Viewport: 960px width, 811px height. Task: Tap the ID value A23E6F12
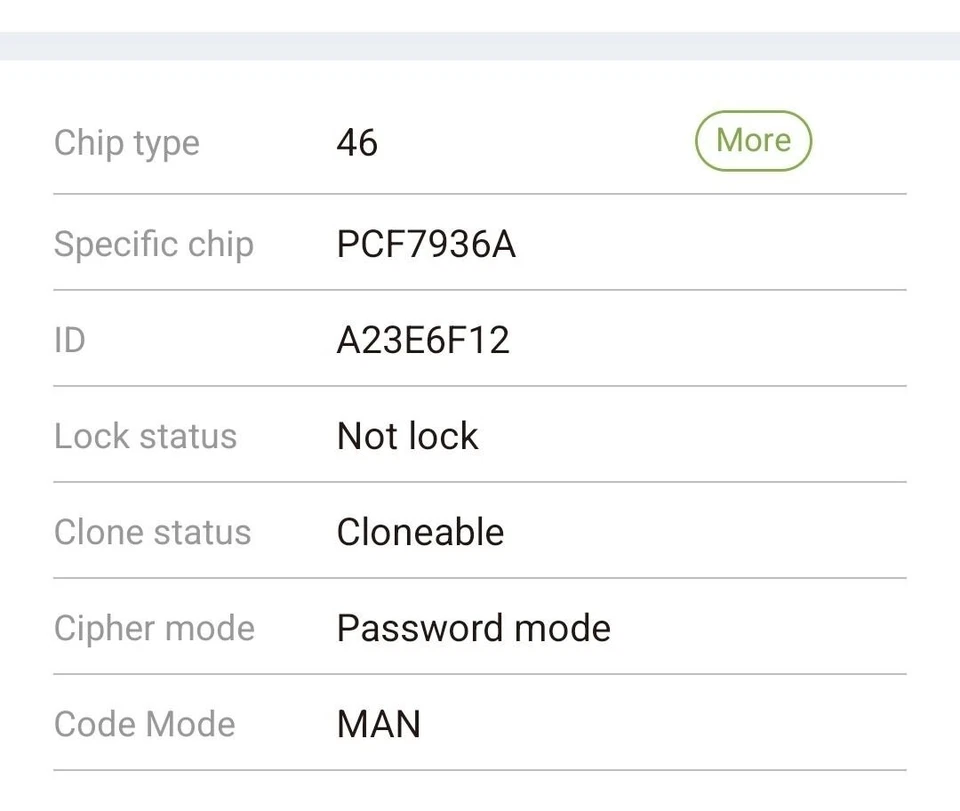[423, 340]
